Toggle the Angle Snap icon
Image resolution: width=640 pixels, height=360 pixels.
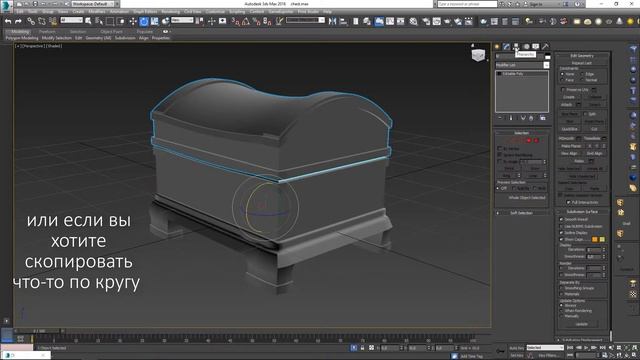tap(246, 21)
